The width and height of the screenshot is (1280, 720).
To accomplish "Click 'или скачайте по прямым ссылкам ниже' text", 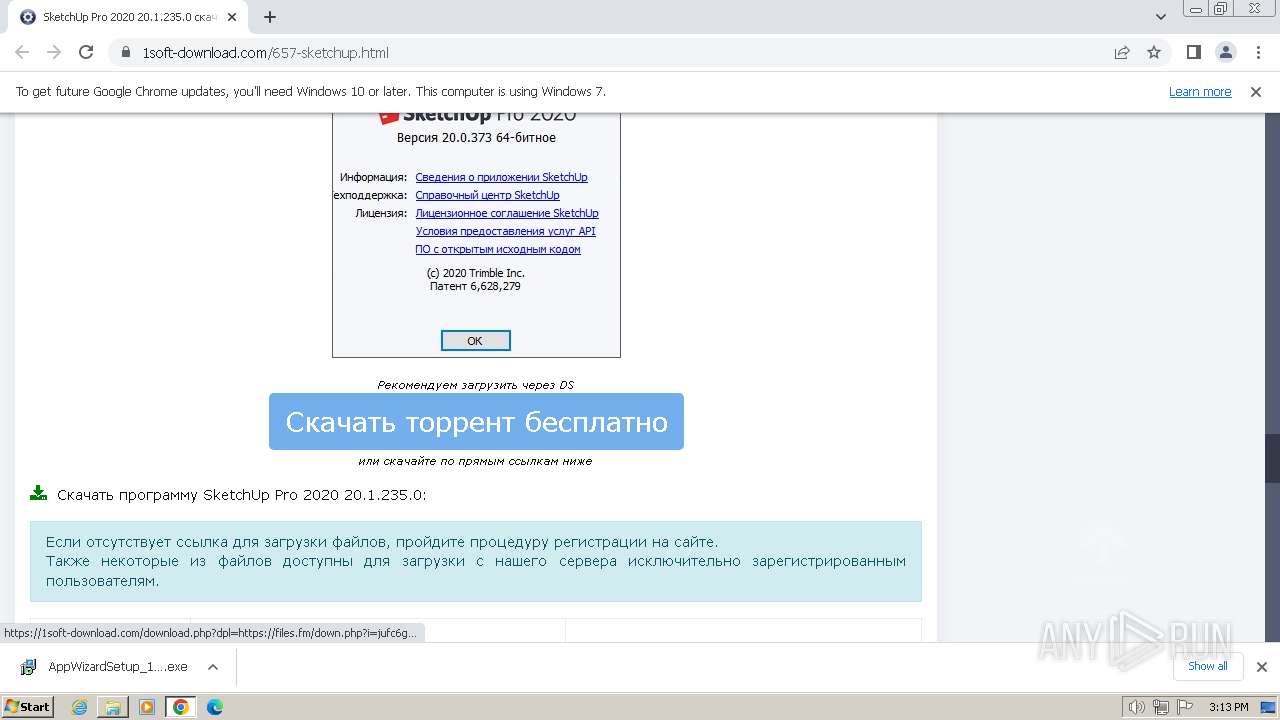I will [475, 461].
